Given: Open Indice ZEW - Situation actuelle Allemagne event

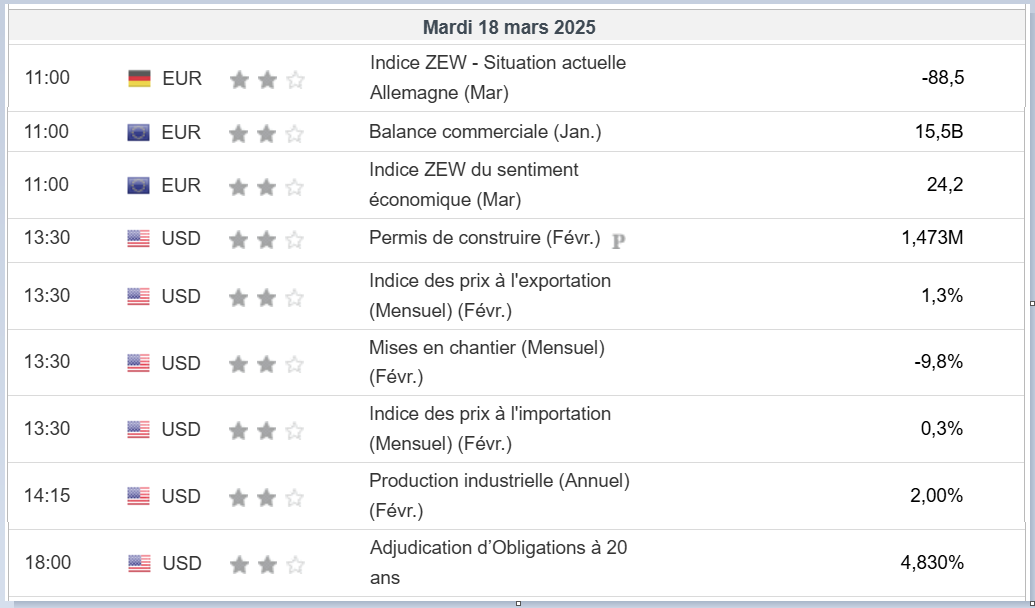Looking at the screenshot, I should pyautogui.click(x=497, y=77).
